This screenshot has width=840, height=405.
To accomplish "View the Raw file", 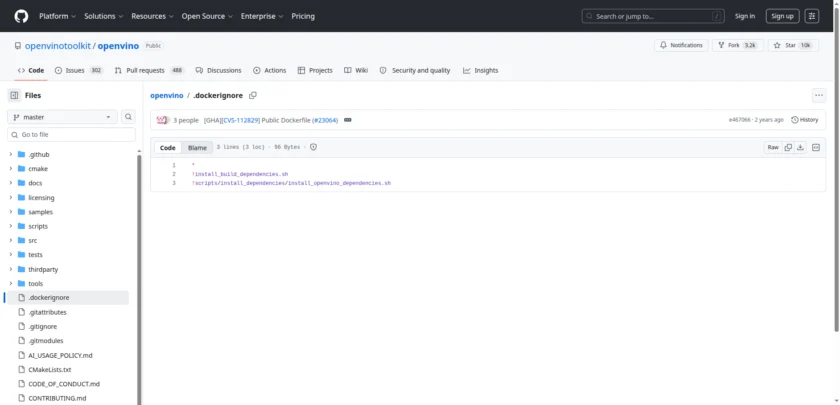I will point(773,147).
